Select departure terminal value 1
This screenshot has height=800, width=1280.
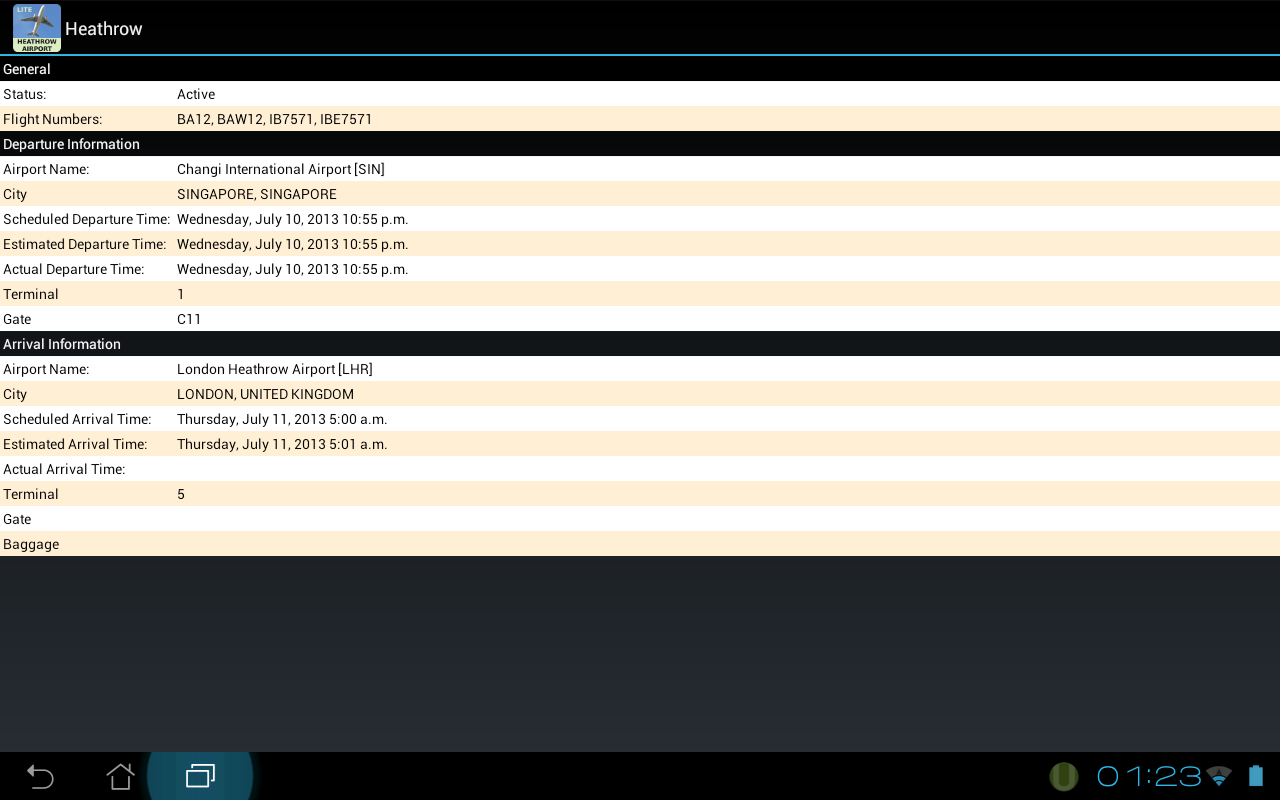181,294
